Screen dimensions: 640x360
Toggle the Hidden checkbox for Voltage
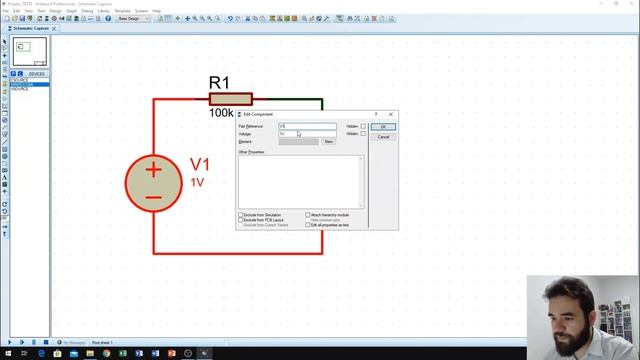pos(363,133)
